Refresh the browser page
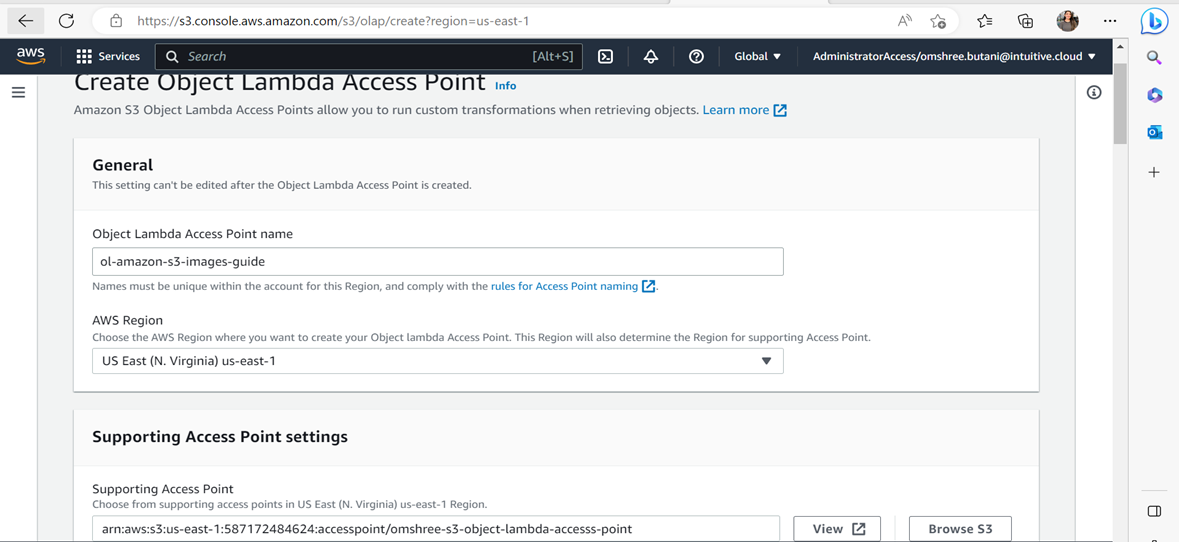 tap(66, 21)
